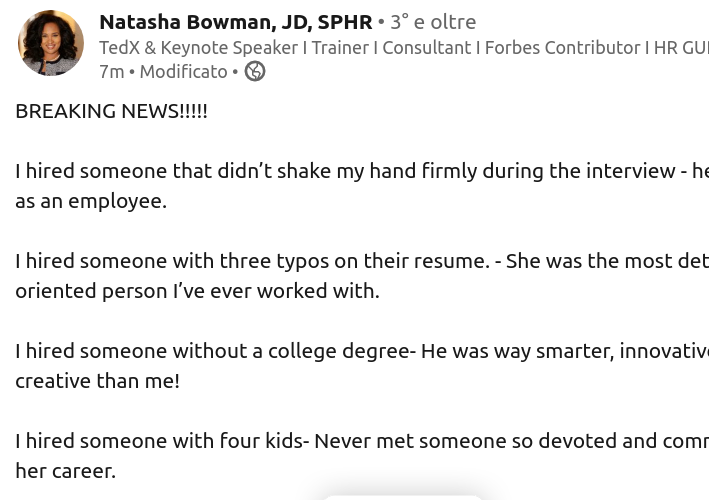Image resolution: width=709 pixels, height=500 pixels.
Task: Click the "as an employee." line
Action: pyautogui.click(x=90, y=201)
